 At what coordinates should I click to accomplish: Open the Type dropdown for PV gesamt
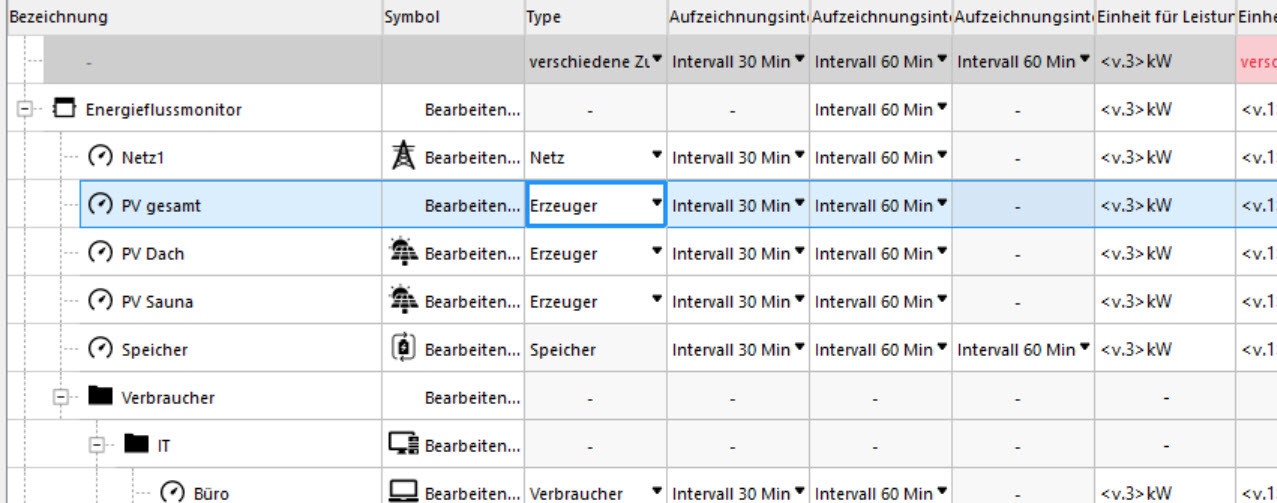[x=656, y=204]
